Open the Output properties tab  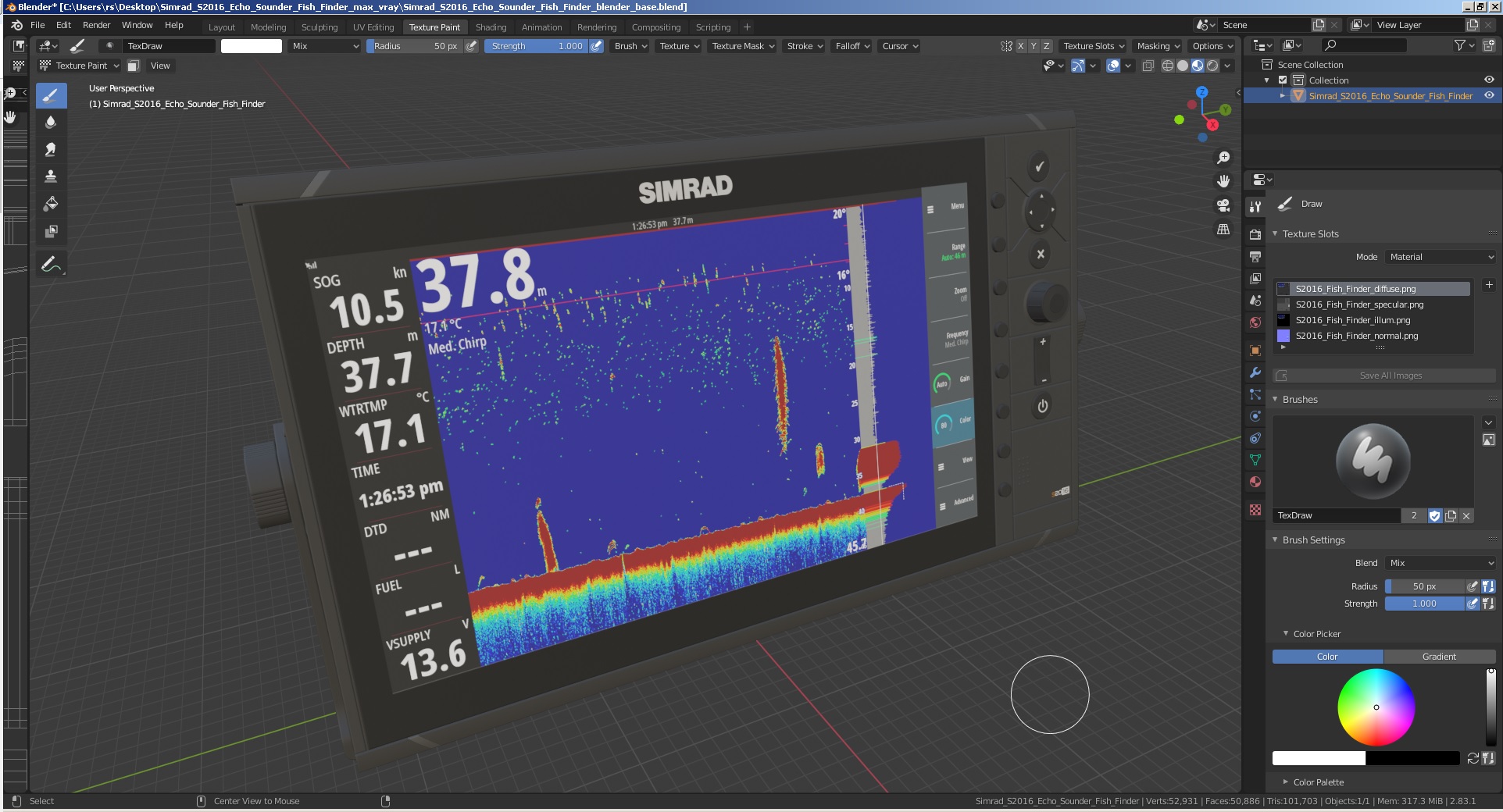pos(1255,256)
